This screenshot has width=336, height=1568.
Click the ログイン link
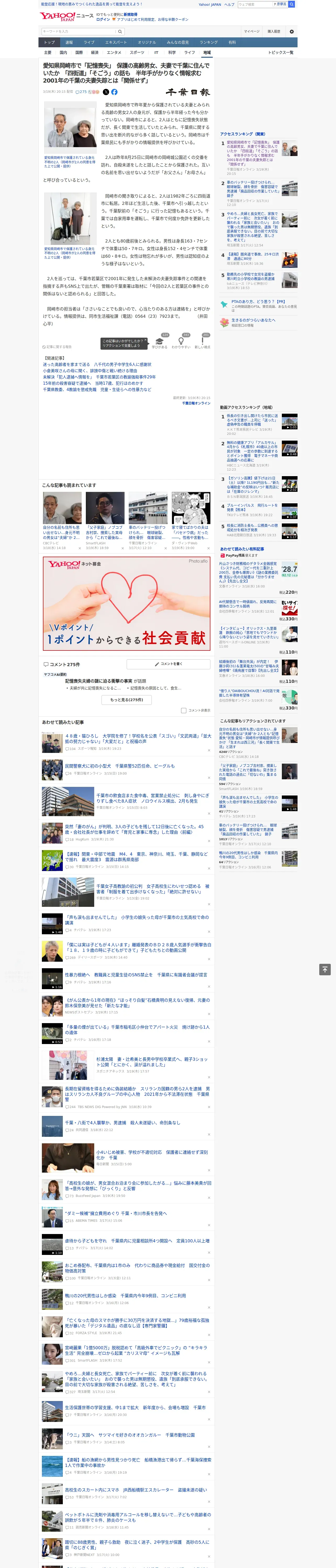[x=103, y=20]
